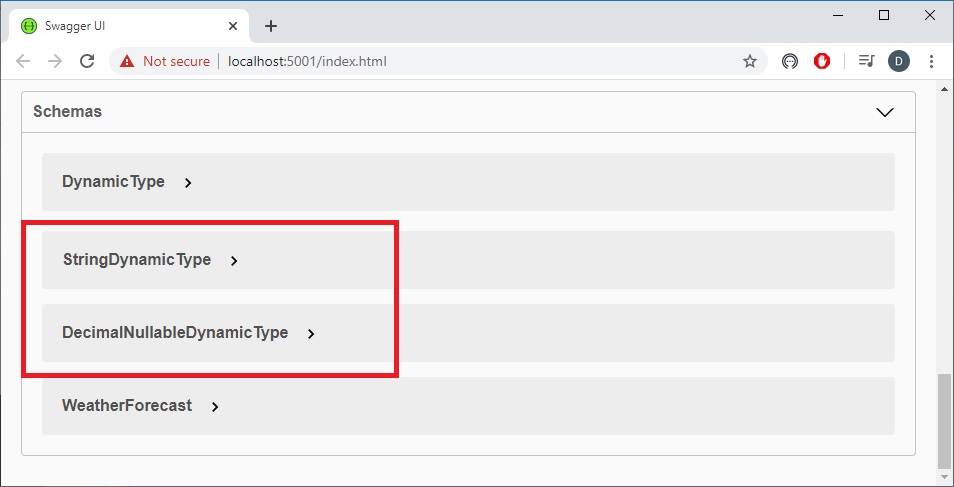Screen dimensions: 954x487
Task: Click the browser back arrow
Action: [x=23, y=61]
